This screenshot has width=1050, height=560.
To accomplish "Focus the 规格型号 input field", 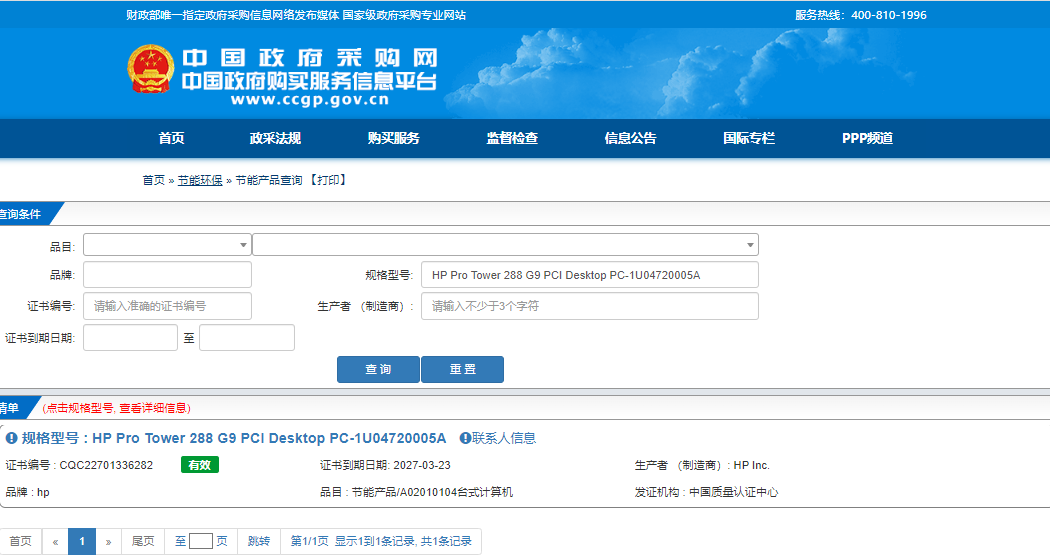I will click(x=590, y=275).
